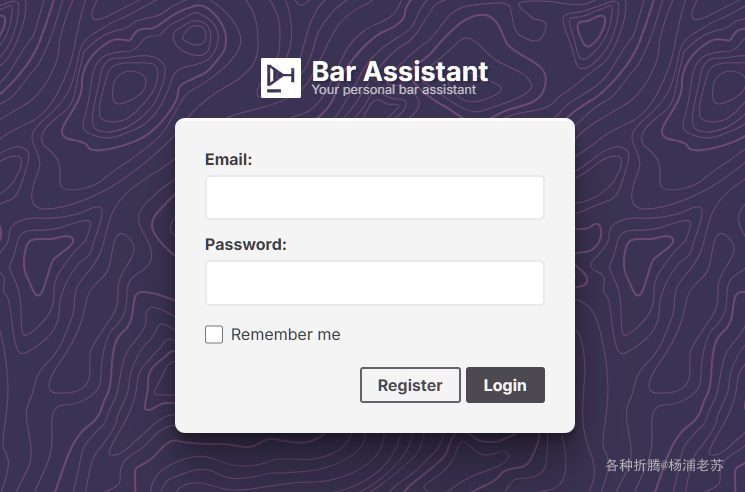Click the "Your personal bar assistant" tagline
This screenshot has width=745, height=492.
point(393,90)
